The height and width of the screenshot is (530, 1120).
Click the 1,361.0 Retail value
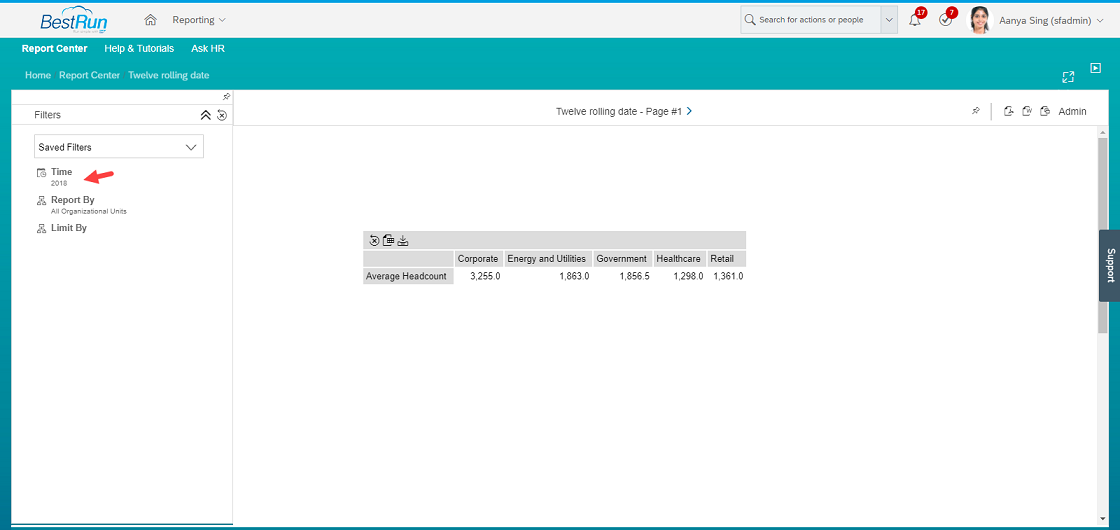[729, 276]
